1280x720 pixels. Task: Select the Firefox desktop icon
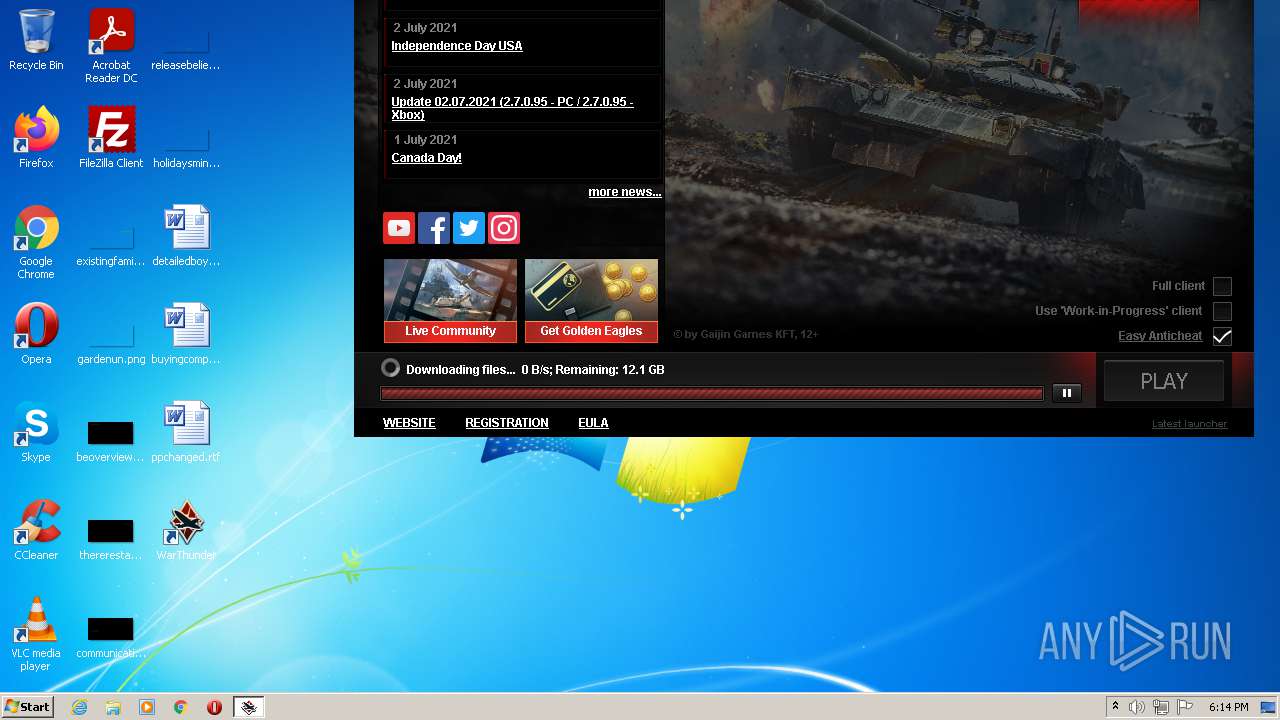[x=36, y=138]
